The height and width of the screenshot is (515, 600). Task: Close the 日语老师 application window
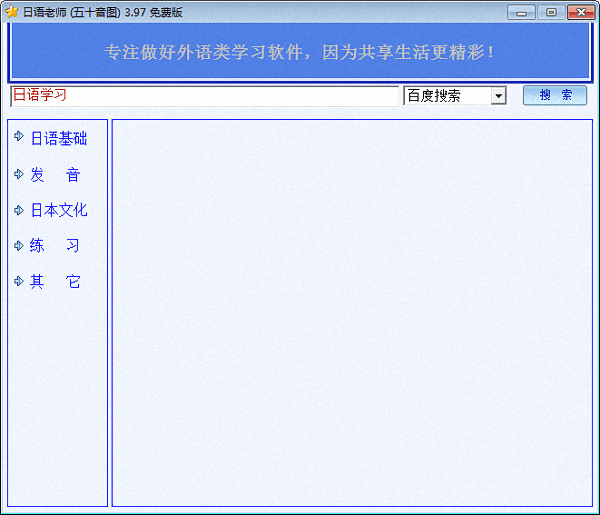coord(580,12)
